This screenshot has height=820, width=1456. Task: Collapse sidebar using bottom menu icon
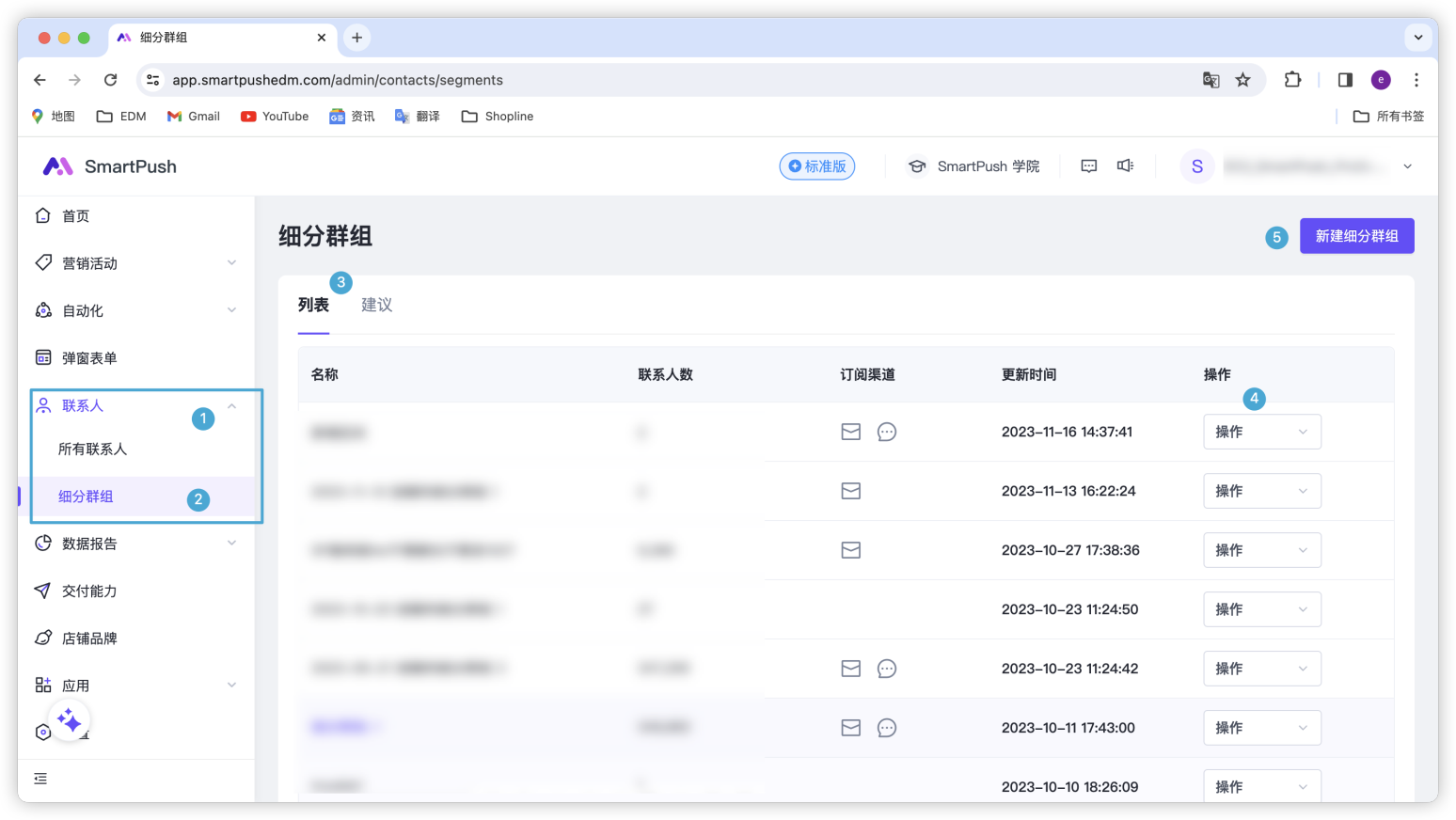40,779
